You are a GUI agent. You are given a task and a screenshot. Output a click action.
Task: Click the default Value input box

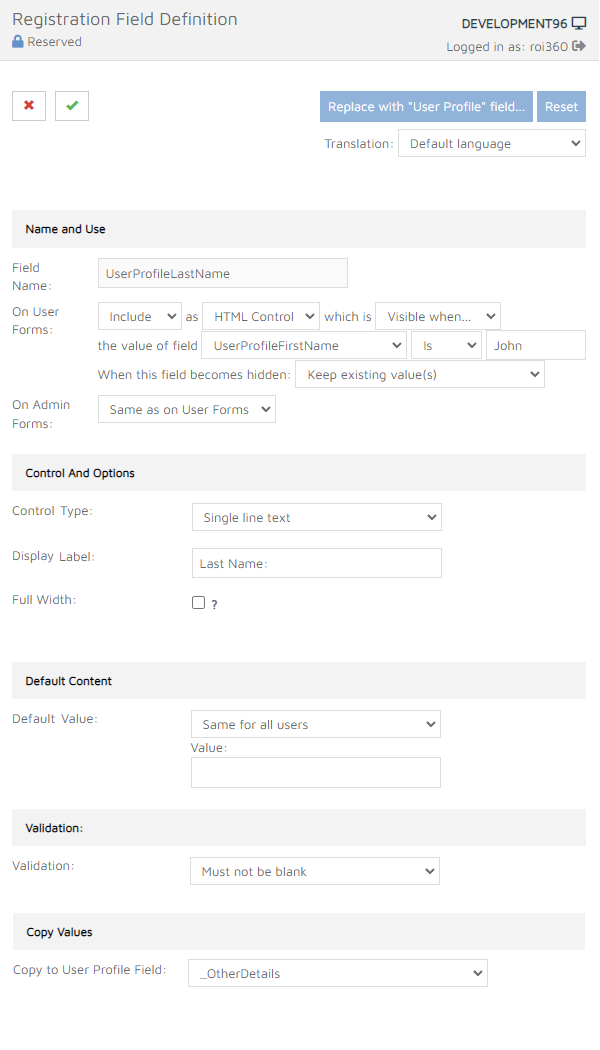click(316, 772)
